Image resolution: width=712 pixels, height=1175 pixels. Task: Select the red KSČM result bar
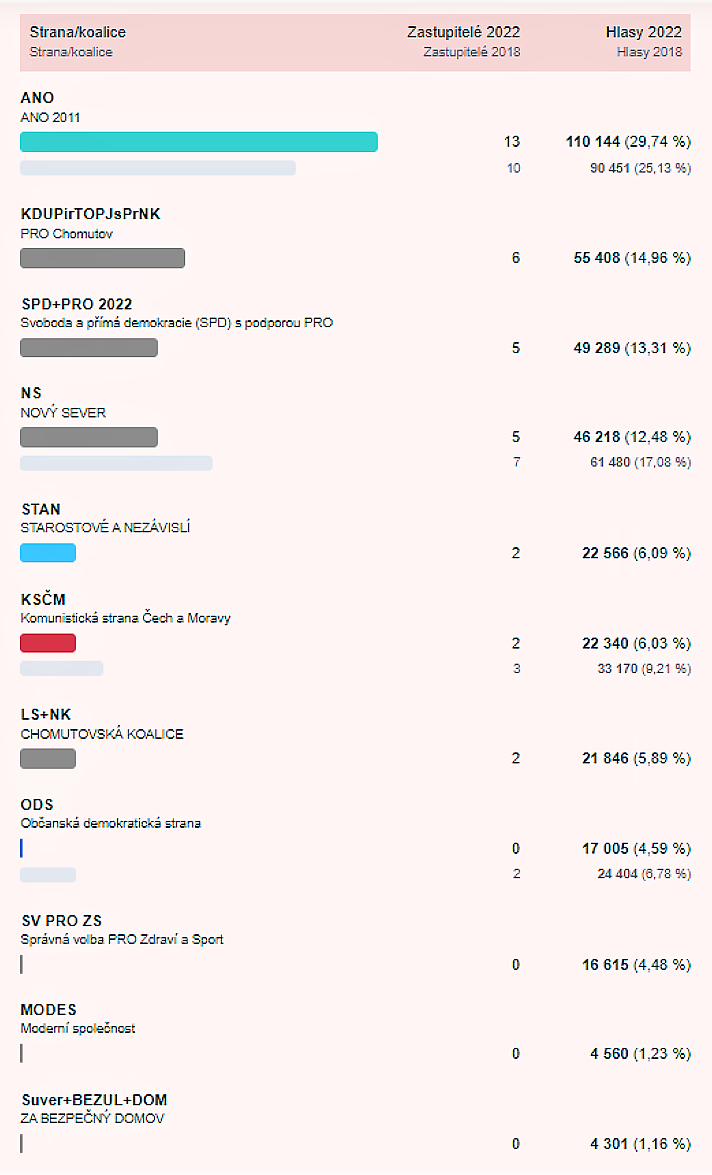click(x=48, y=643)
